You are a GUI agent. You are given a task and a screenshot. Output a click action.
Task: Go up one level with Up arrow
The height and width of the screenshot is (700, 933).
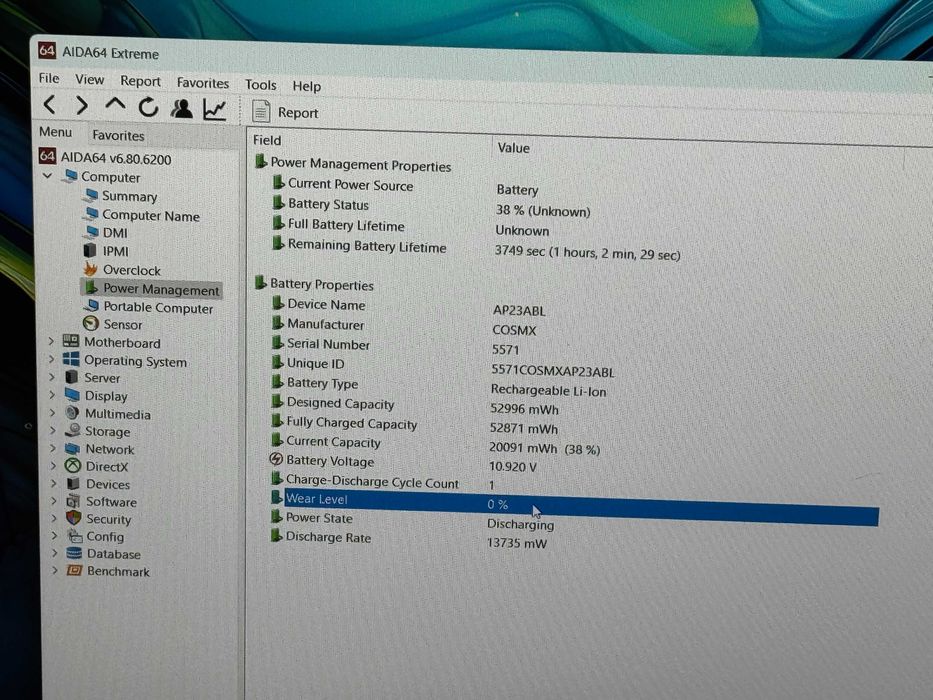pos(115,105)
